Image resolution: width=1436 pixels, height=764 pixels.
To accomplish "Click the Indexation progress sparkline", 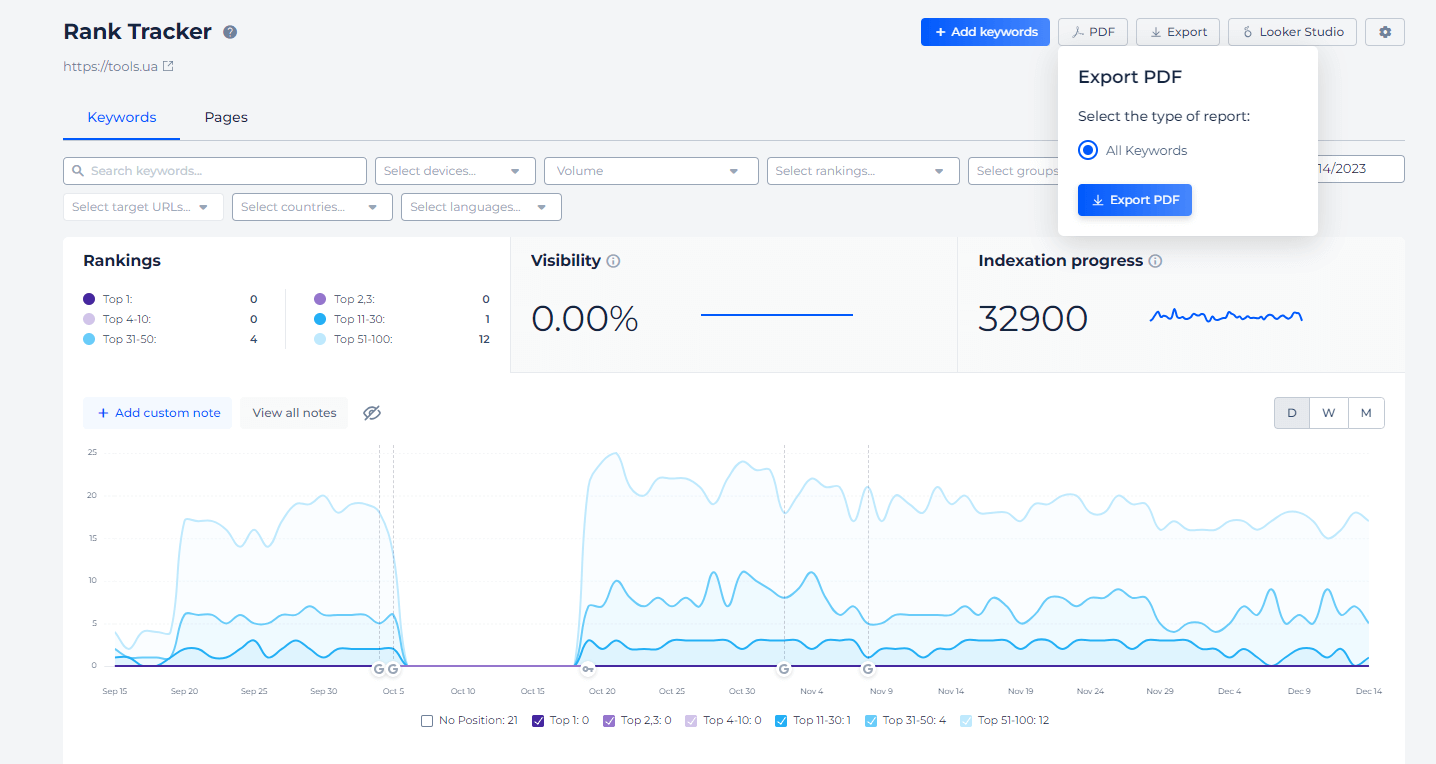I will [x=1226, y=316].
